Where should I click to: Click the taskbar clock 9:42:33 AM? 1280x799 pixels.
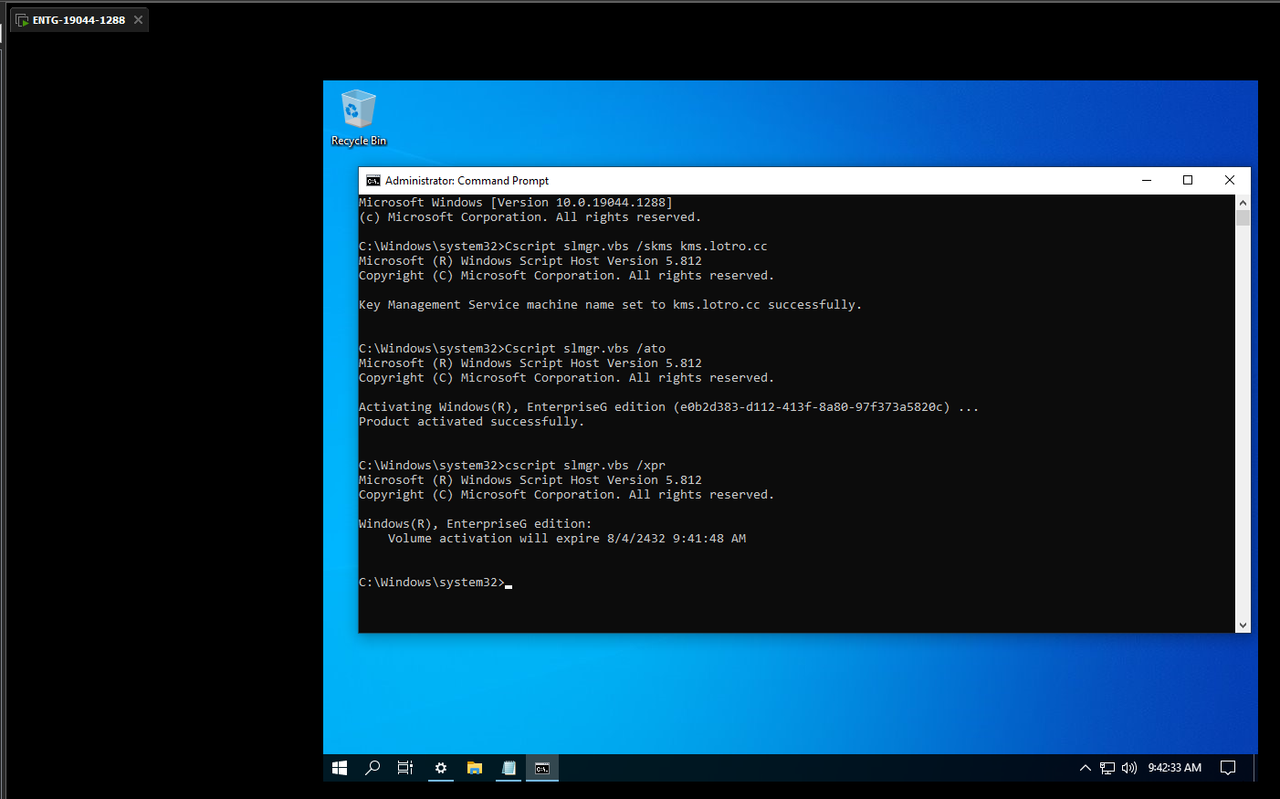[x=1174, y=768]
